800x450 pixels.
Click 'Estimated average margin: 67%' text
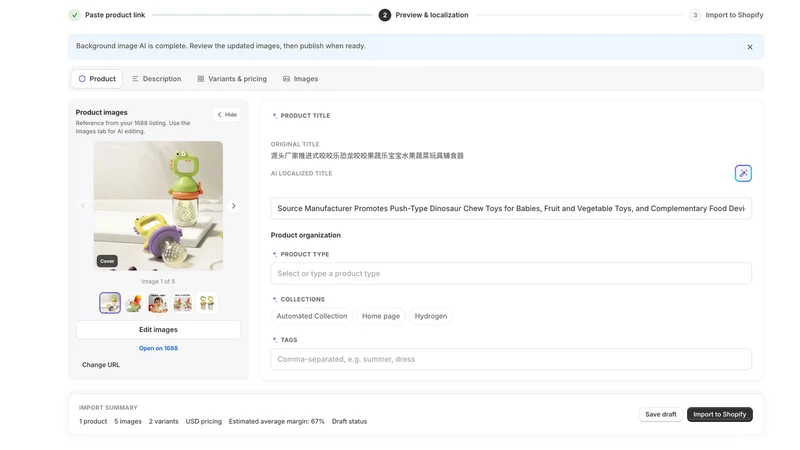coord(277,421)
